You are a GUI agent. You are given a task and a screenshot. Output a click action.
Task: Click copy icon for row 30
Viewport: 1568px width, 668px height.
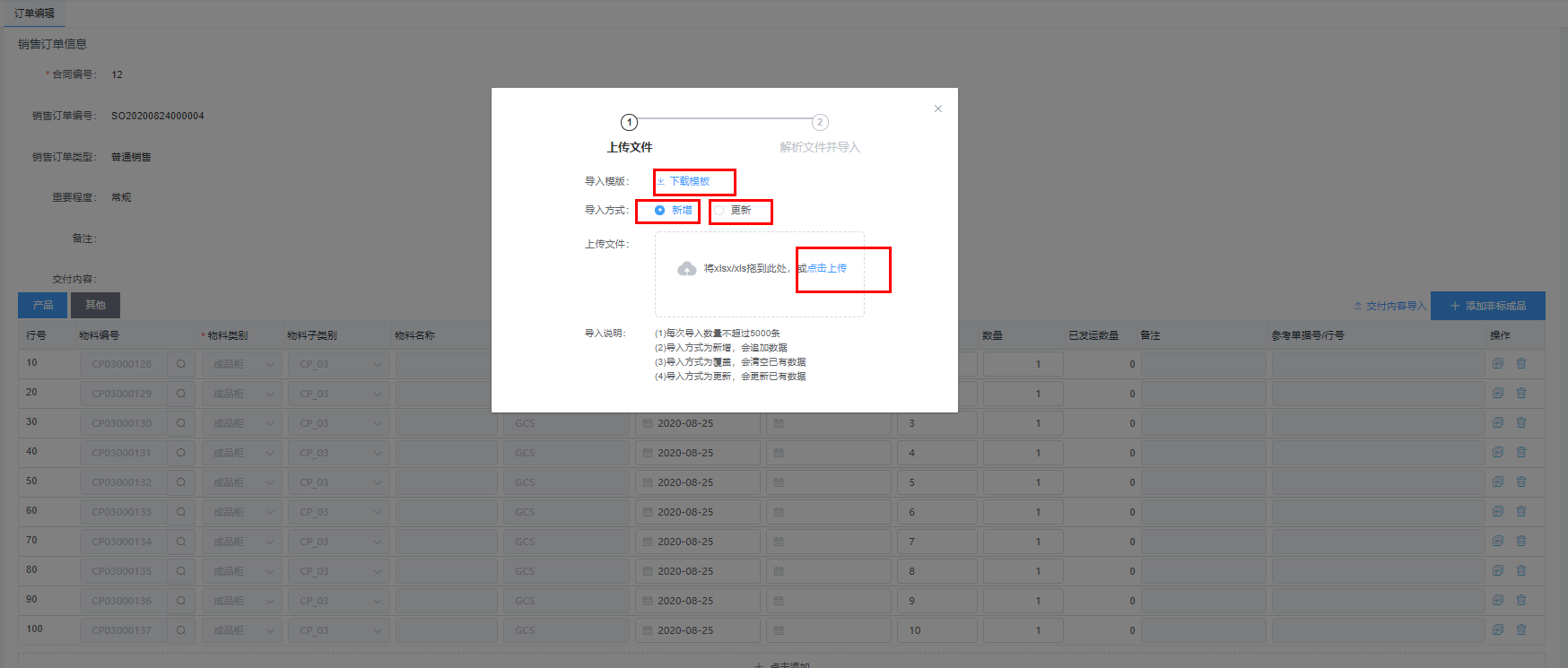click(1497, 422)
